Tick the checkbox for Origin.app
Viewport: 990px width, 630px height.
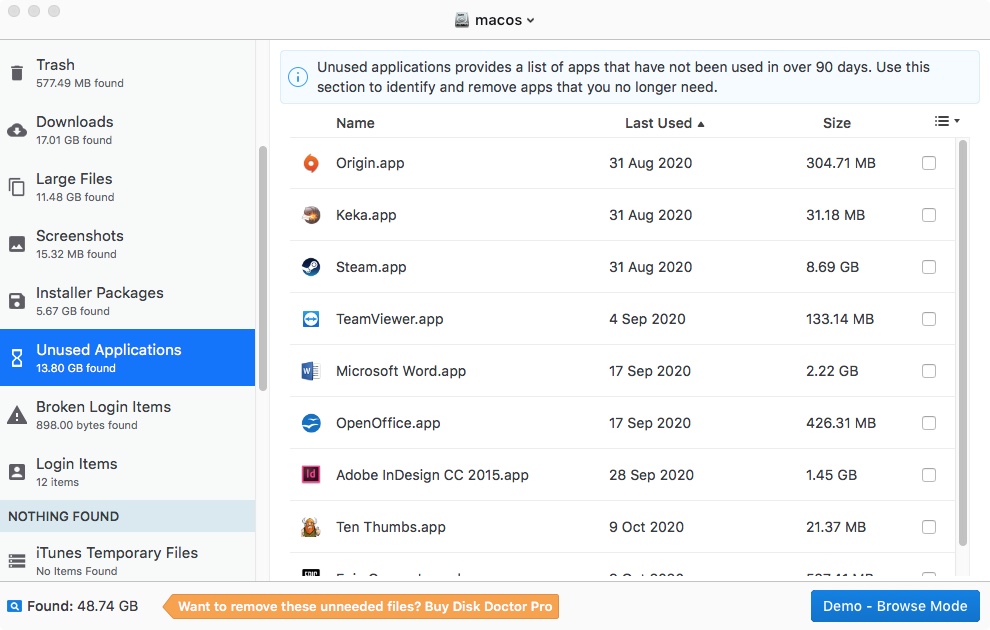929,163
